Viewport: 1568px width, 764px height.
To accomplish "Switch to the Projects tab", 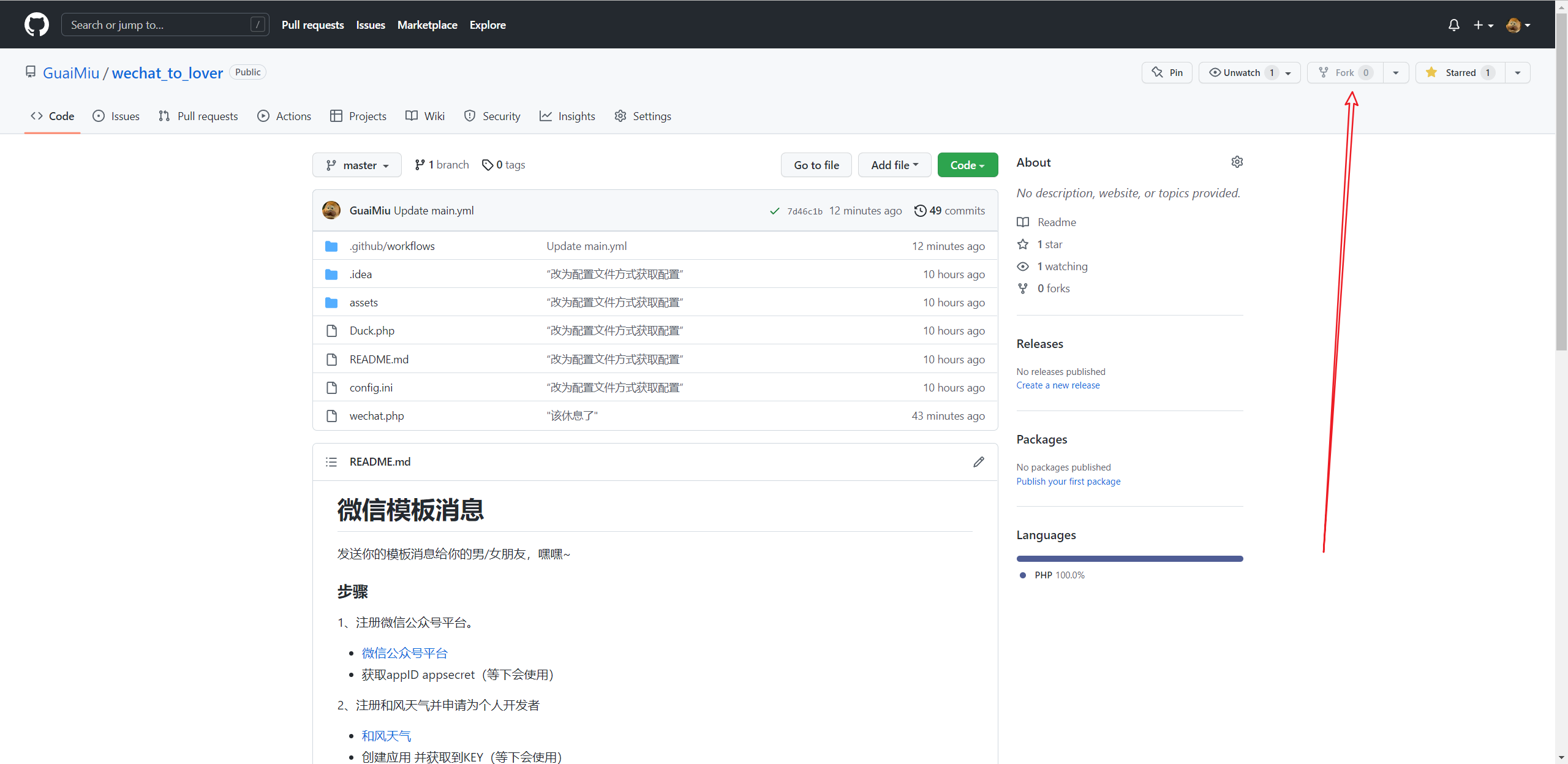I will [358, 116].
